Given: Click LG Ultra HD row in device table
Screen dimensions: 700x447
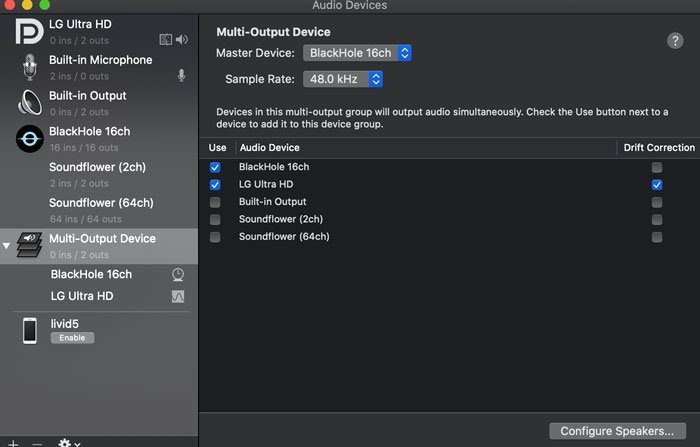Looking at the screenshot, I should pos(449,184).
